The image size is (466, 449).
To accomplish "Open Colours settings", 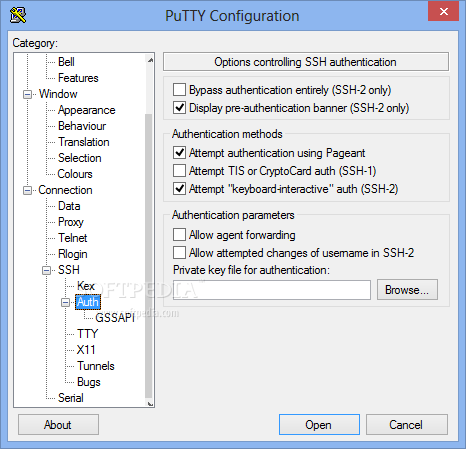I will [75, 174].
